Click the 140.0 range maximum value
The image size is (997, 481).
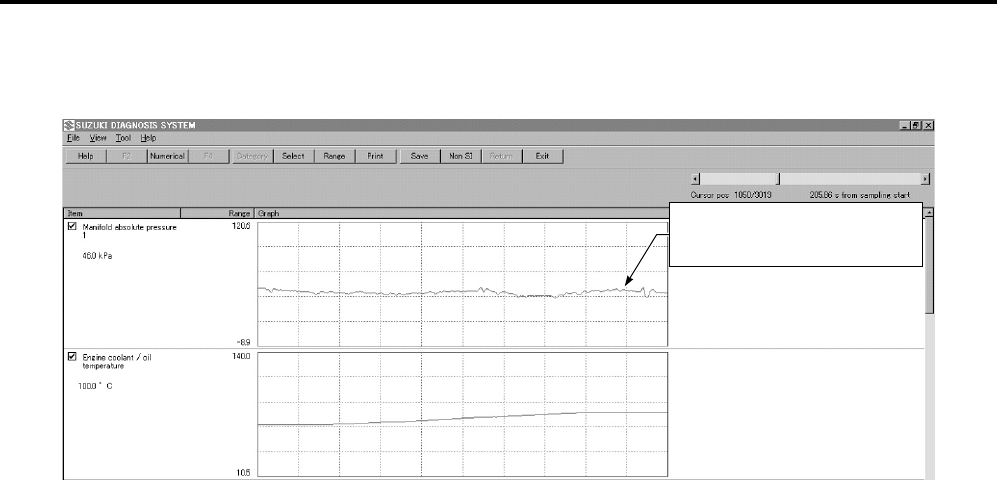[x=242, y=356]
